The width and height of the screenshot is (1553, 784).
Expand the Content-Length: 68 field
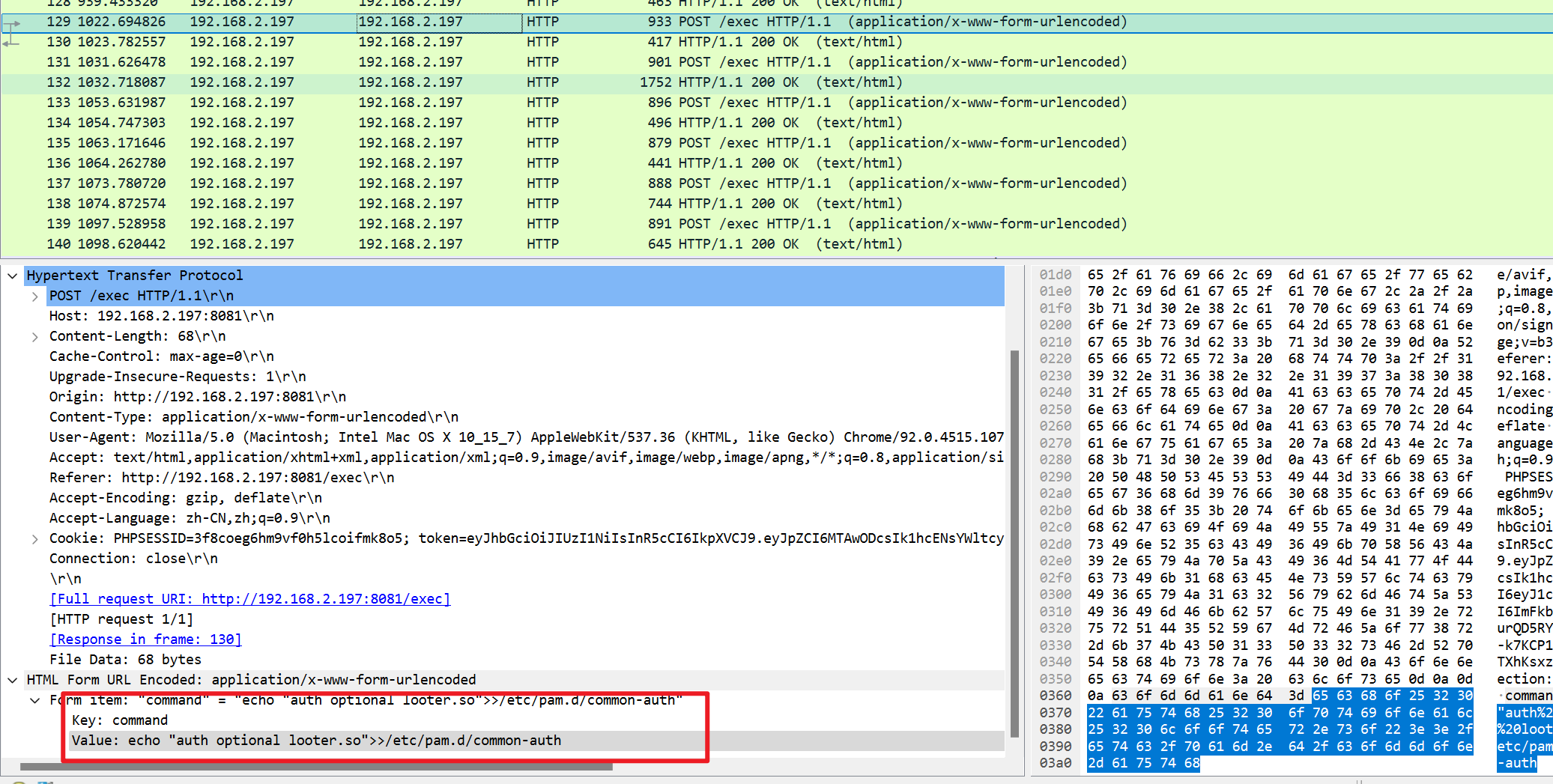tap(35, 336)
